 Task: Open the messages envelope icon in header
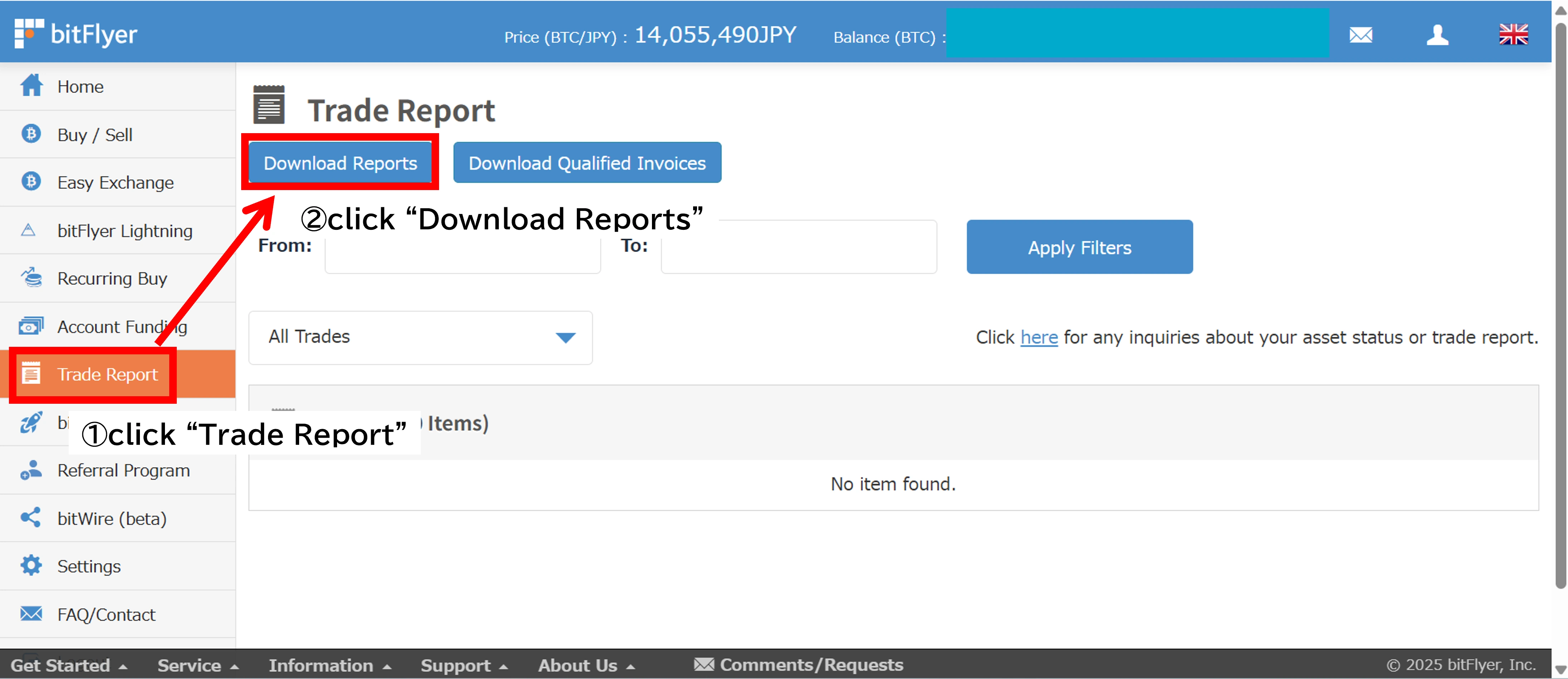coord(1362,35)
